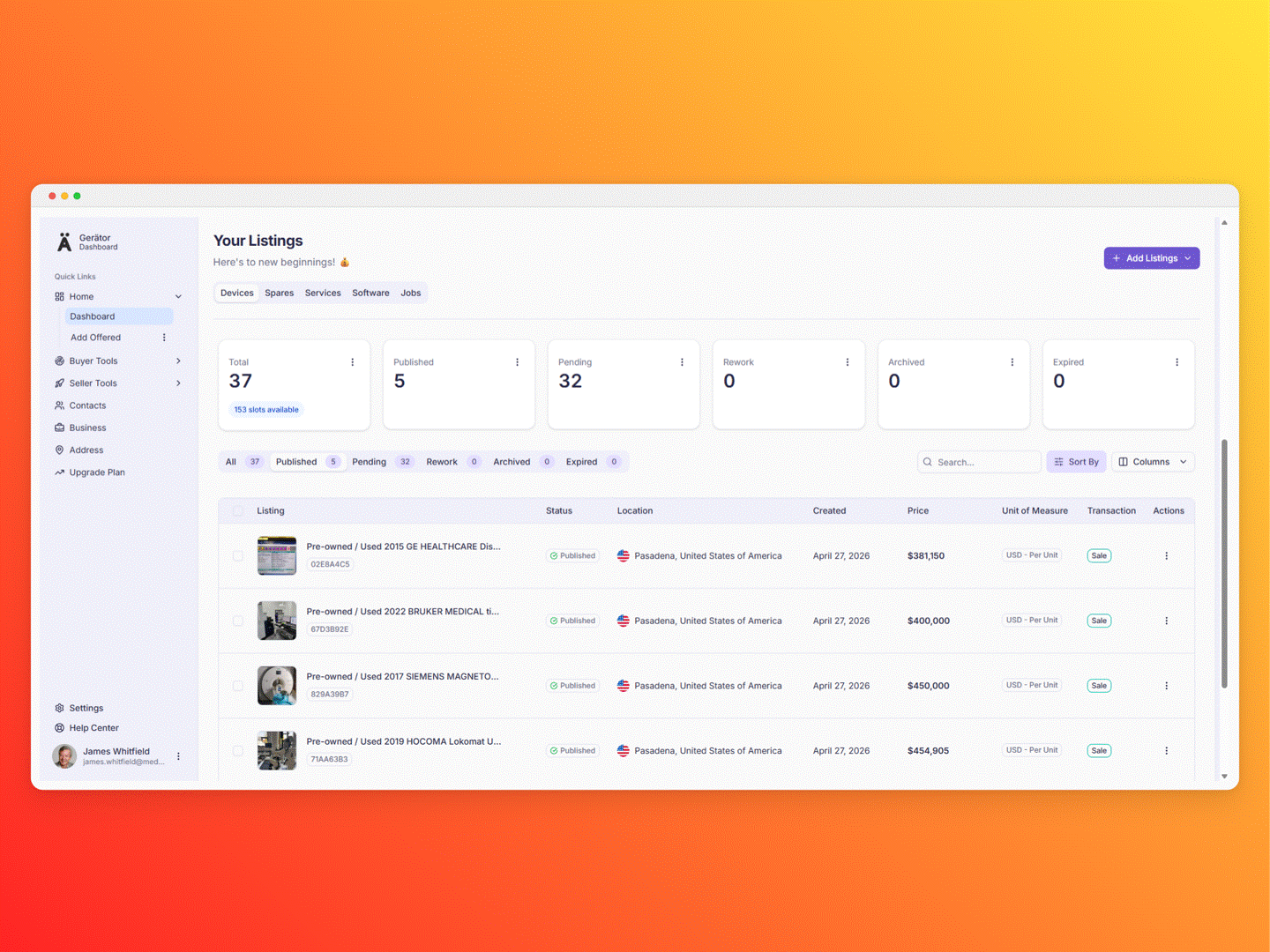Filter listings by Expired status
1270x952 pixels.
(594, 462)
